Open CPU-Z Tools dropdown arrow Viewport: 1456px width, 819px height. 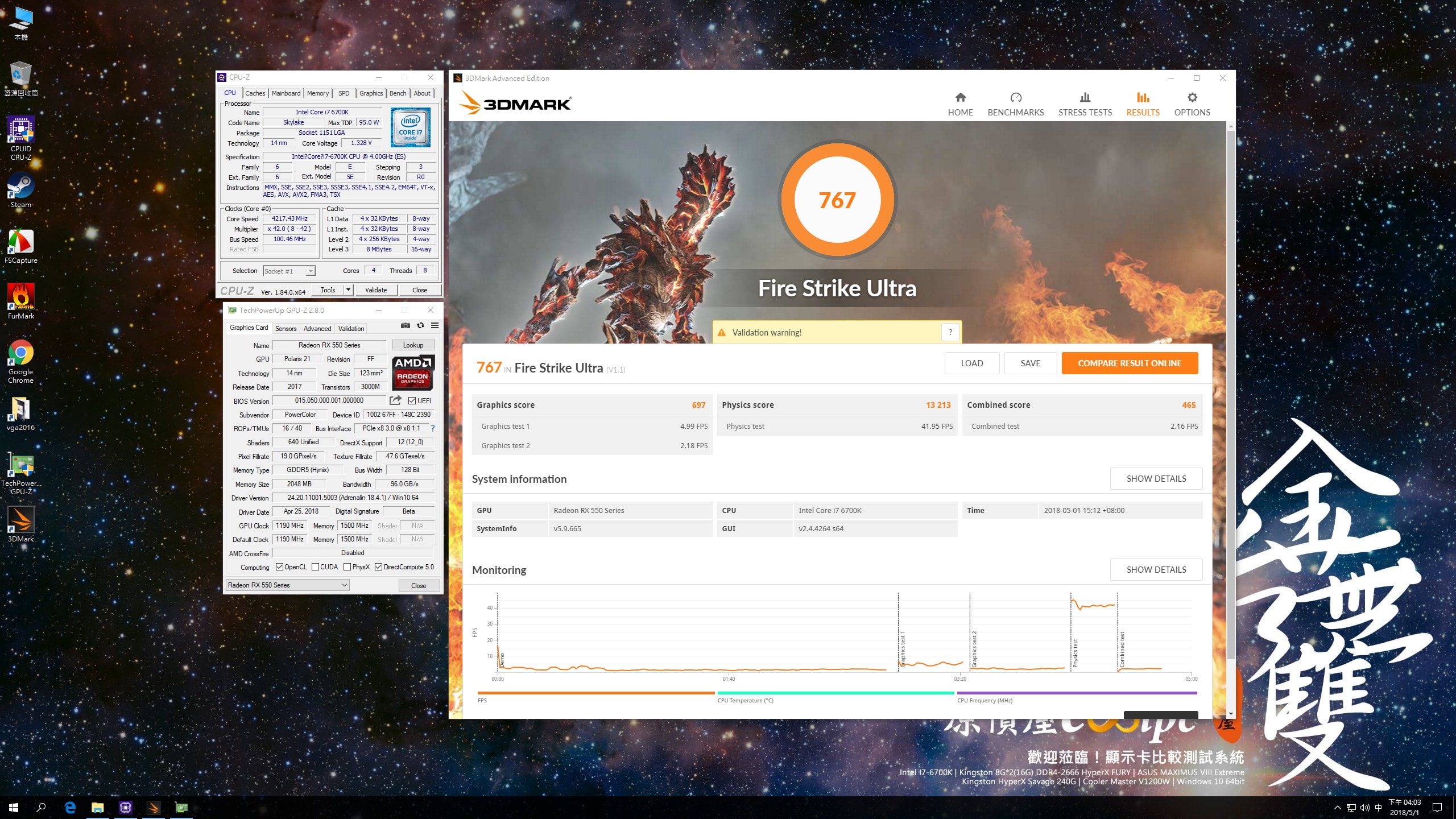click(x=348, y=290)
